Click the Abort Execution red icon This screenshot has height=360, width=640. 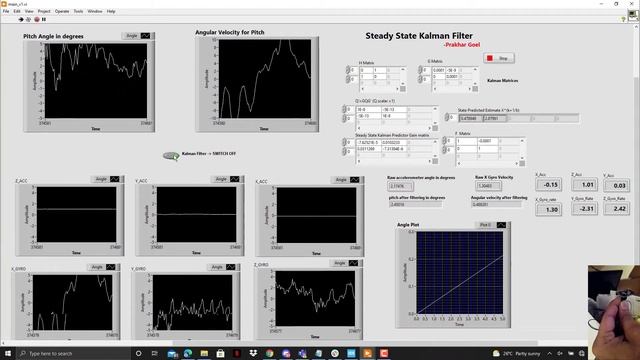[x=37, y=19]
